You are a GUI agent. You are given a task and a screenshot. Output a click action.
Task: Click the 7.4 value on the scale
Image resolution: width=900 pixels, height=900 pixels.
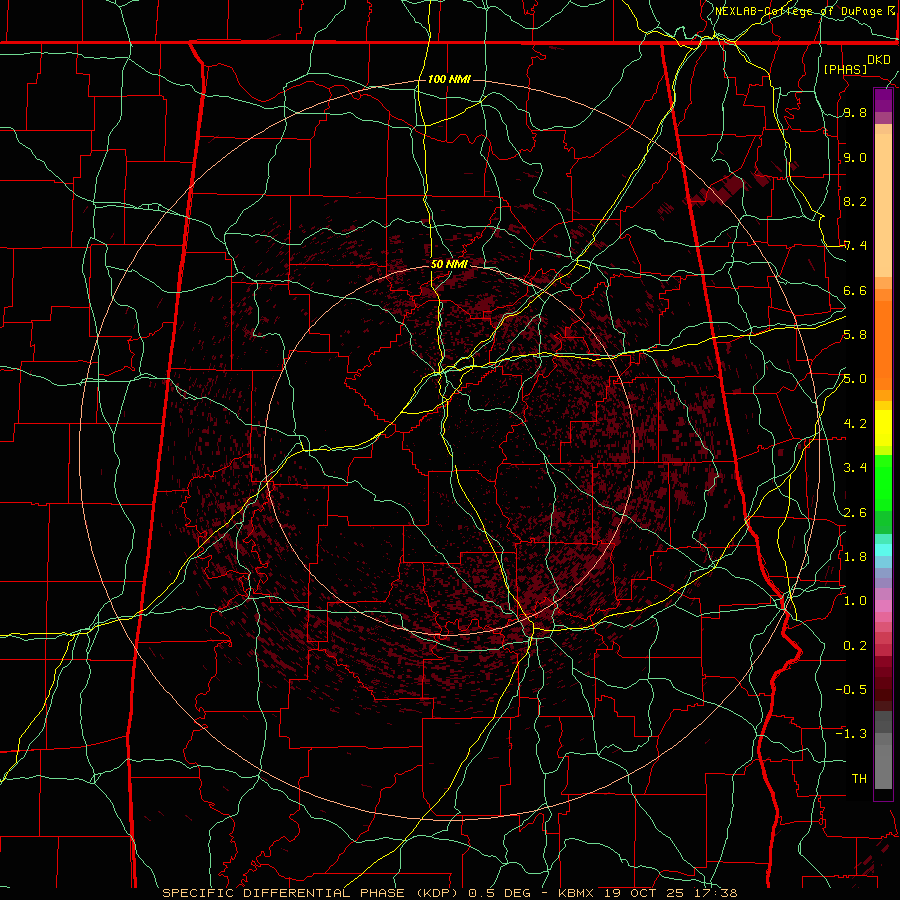click(x=855, y=246)
